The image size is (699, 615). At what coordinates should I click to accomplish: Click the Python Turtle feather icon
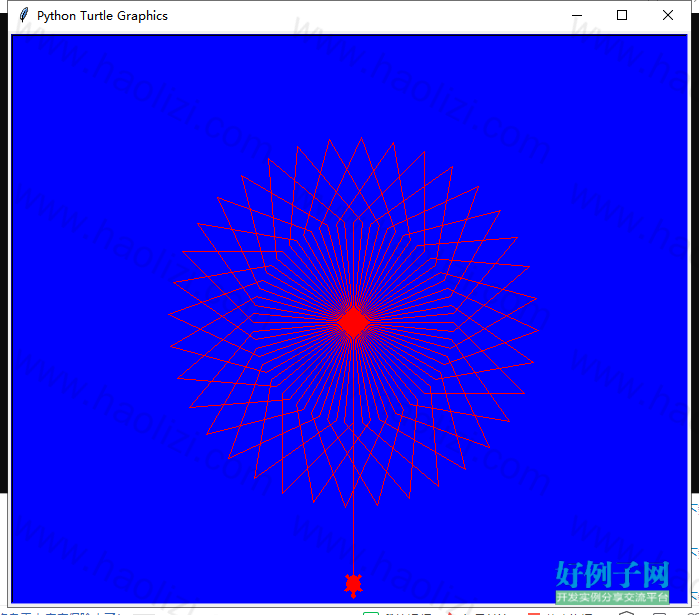point(24,15)
